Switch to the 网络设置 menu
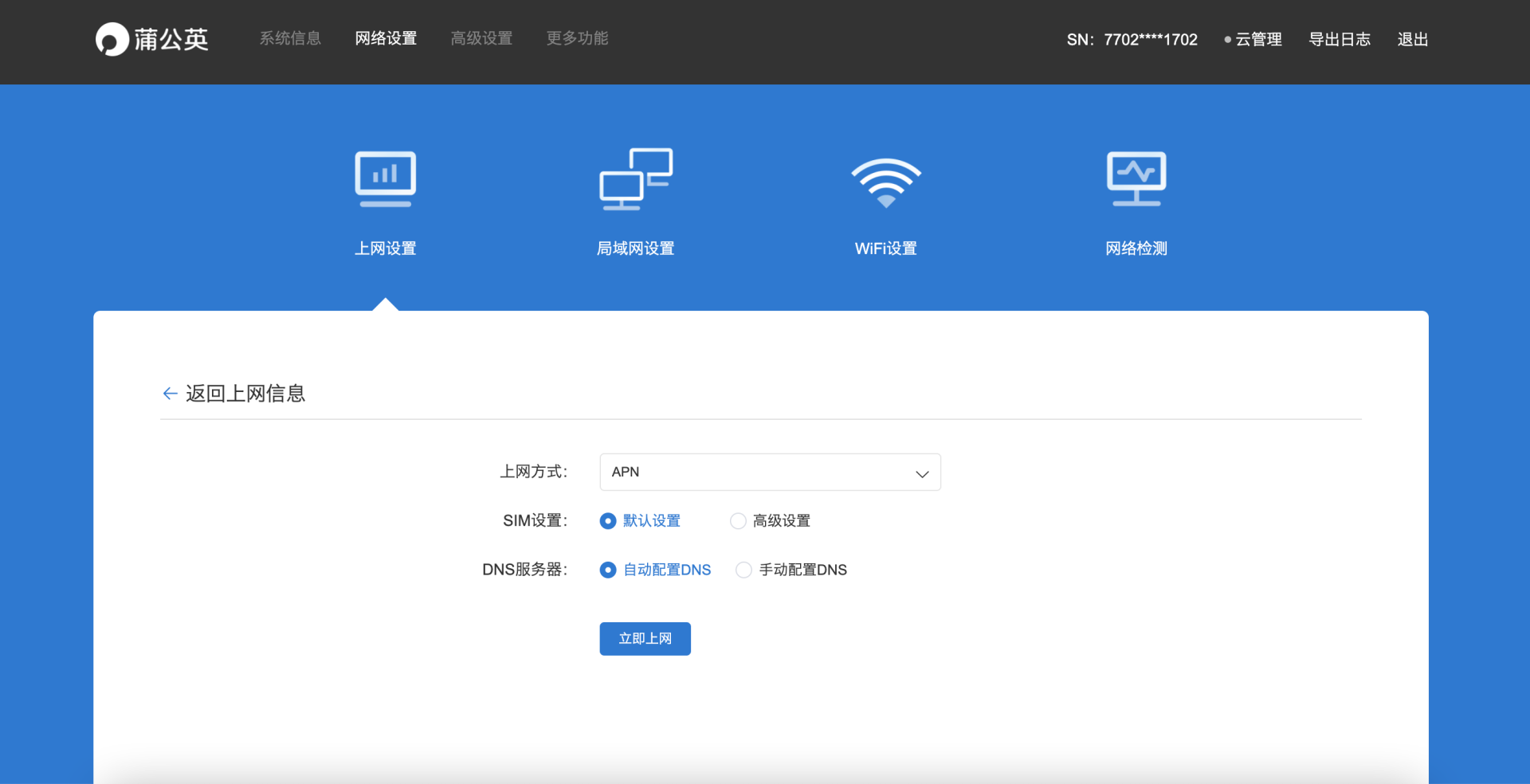1530x784 pixels. pyautogui.click(x=386, y=38)
